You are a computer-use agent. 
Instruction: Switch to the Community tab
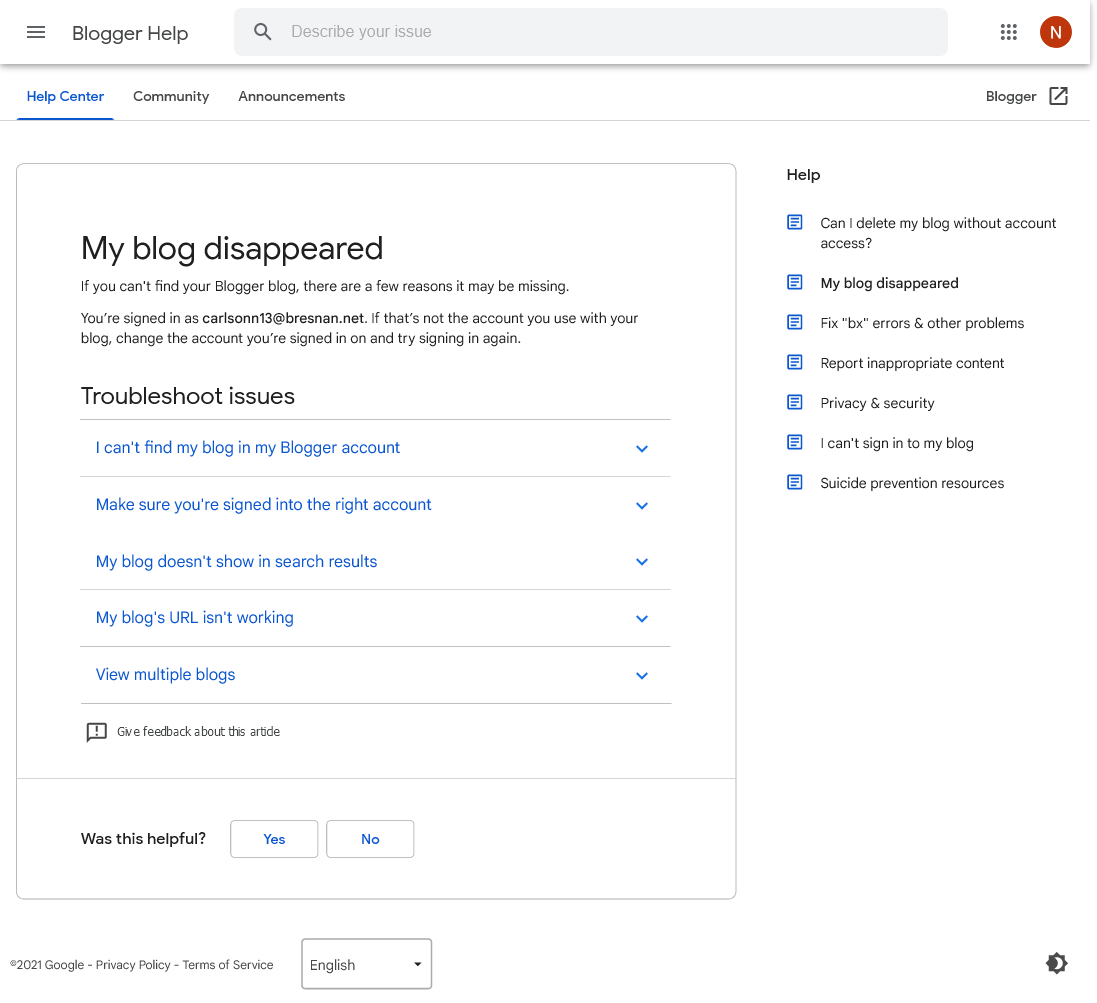pos(171,97)
